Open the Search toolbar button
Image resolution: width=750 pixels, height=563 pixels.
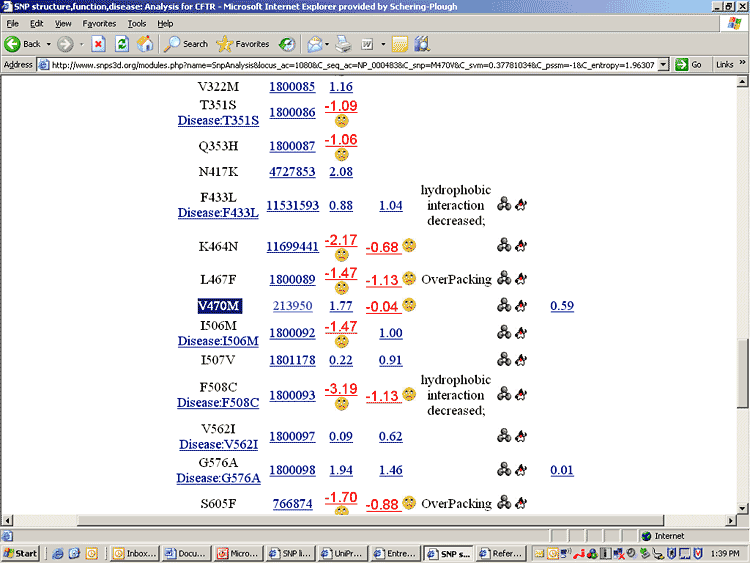186,44
